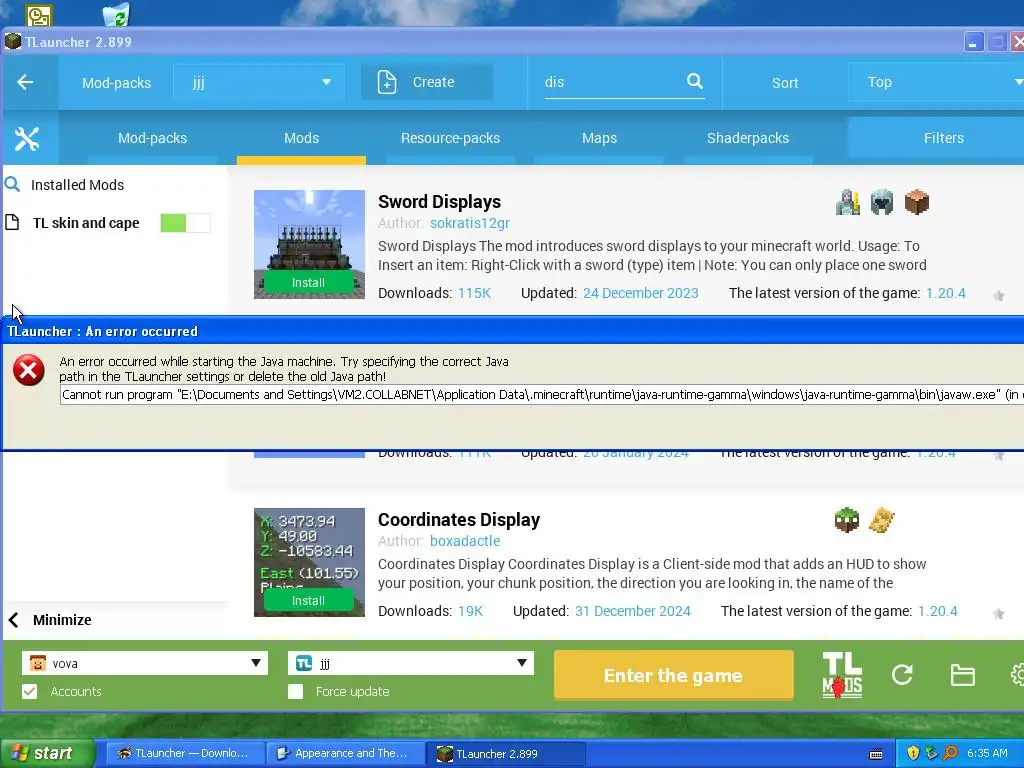Favorite Coordinates Display with the star icon

999,614
